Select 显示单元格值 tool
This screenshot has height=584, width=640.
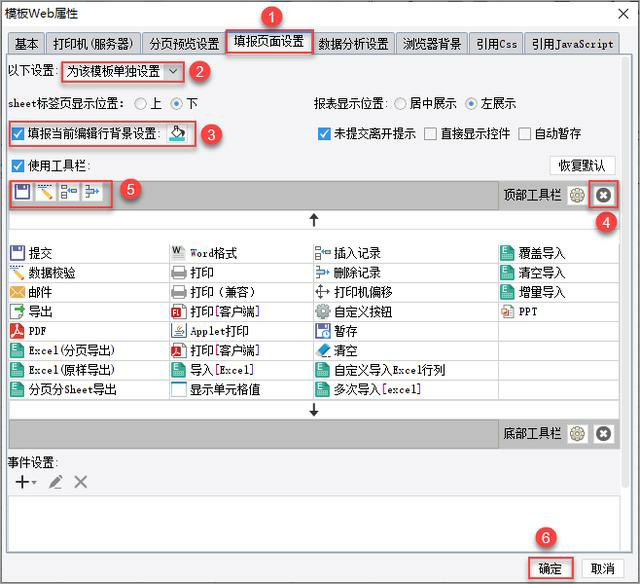216,389
